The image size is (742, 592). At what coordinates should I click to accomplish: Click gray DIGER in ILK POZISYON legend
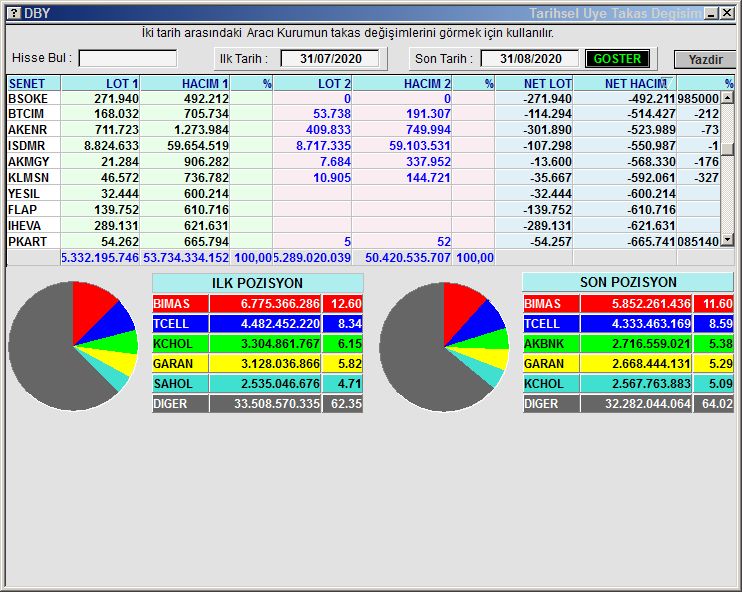180,404
